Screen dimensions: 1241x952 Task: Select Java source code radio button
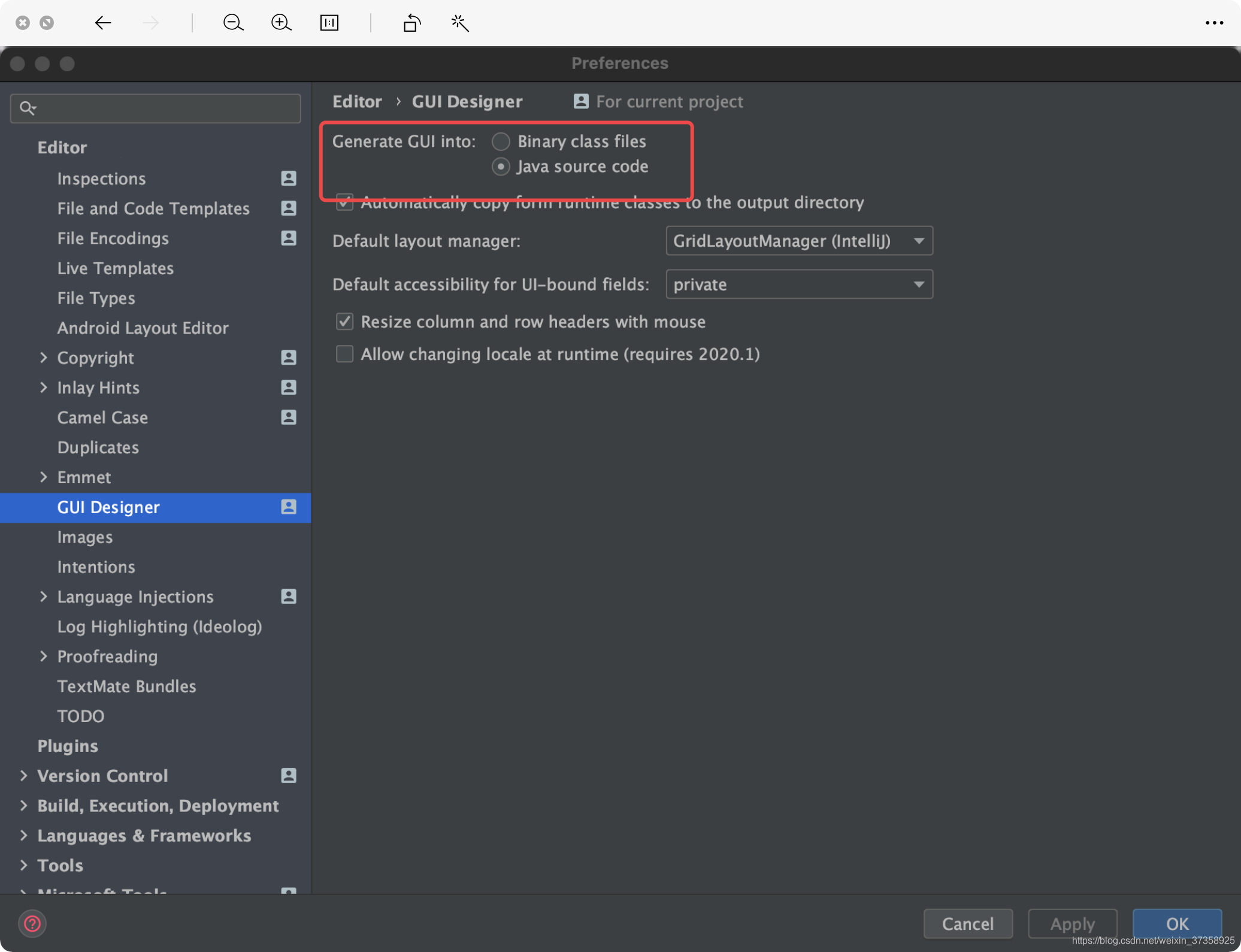(x=501, y=166)
